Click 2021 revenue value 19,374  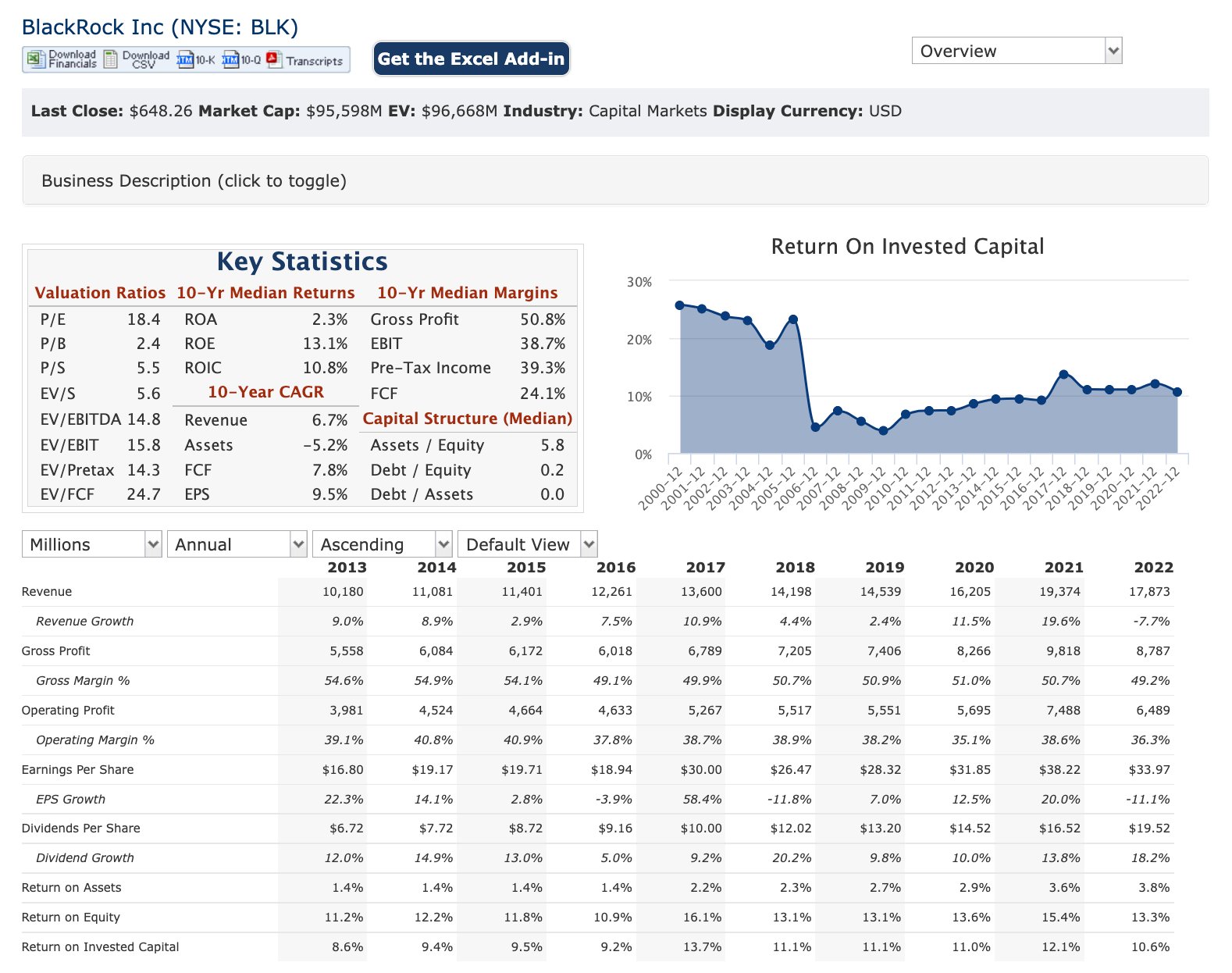[1059, 592]
